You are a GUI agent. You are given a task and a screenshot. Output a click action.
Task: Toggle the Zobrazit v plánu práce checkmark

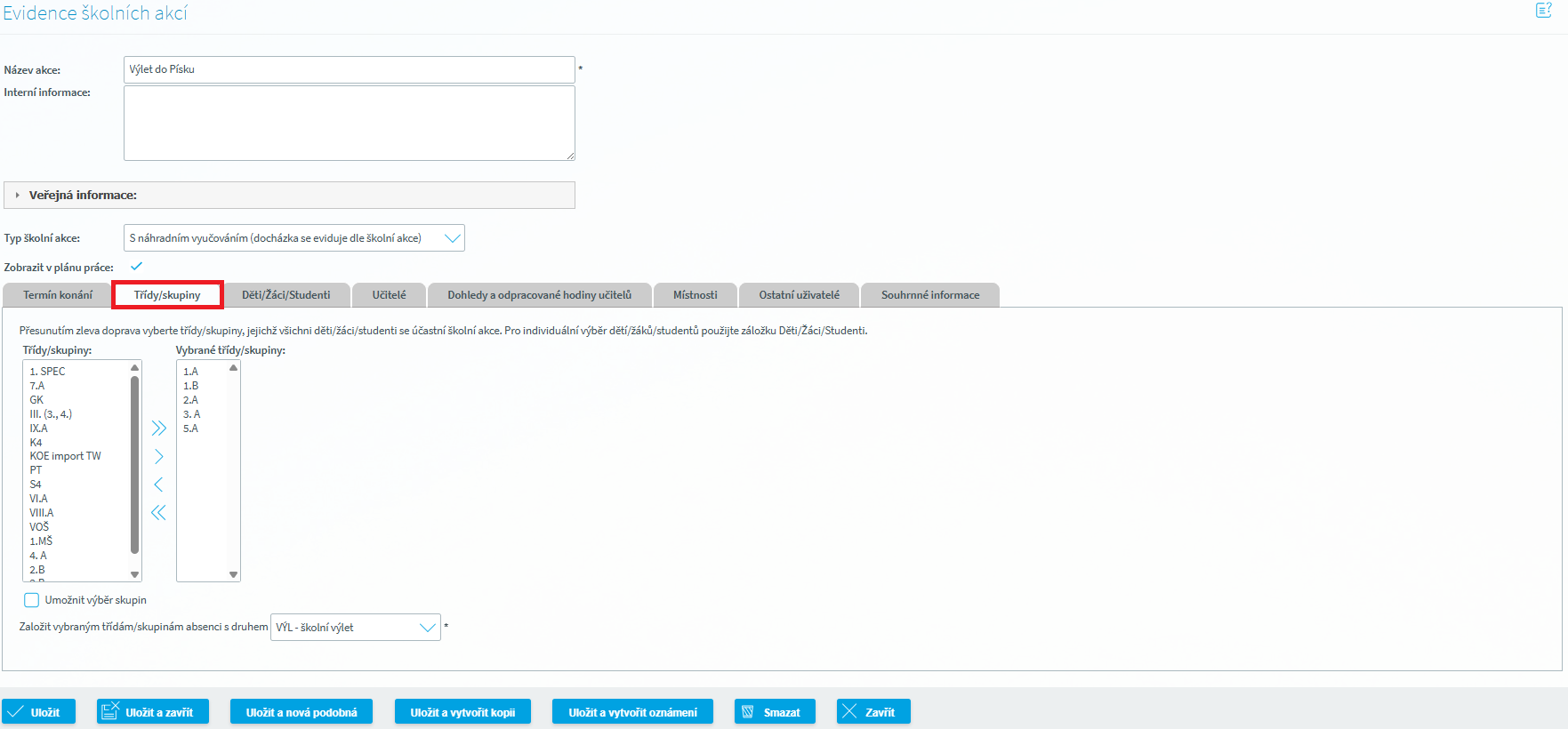[x=136, y=267]
